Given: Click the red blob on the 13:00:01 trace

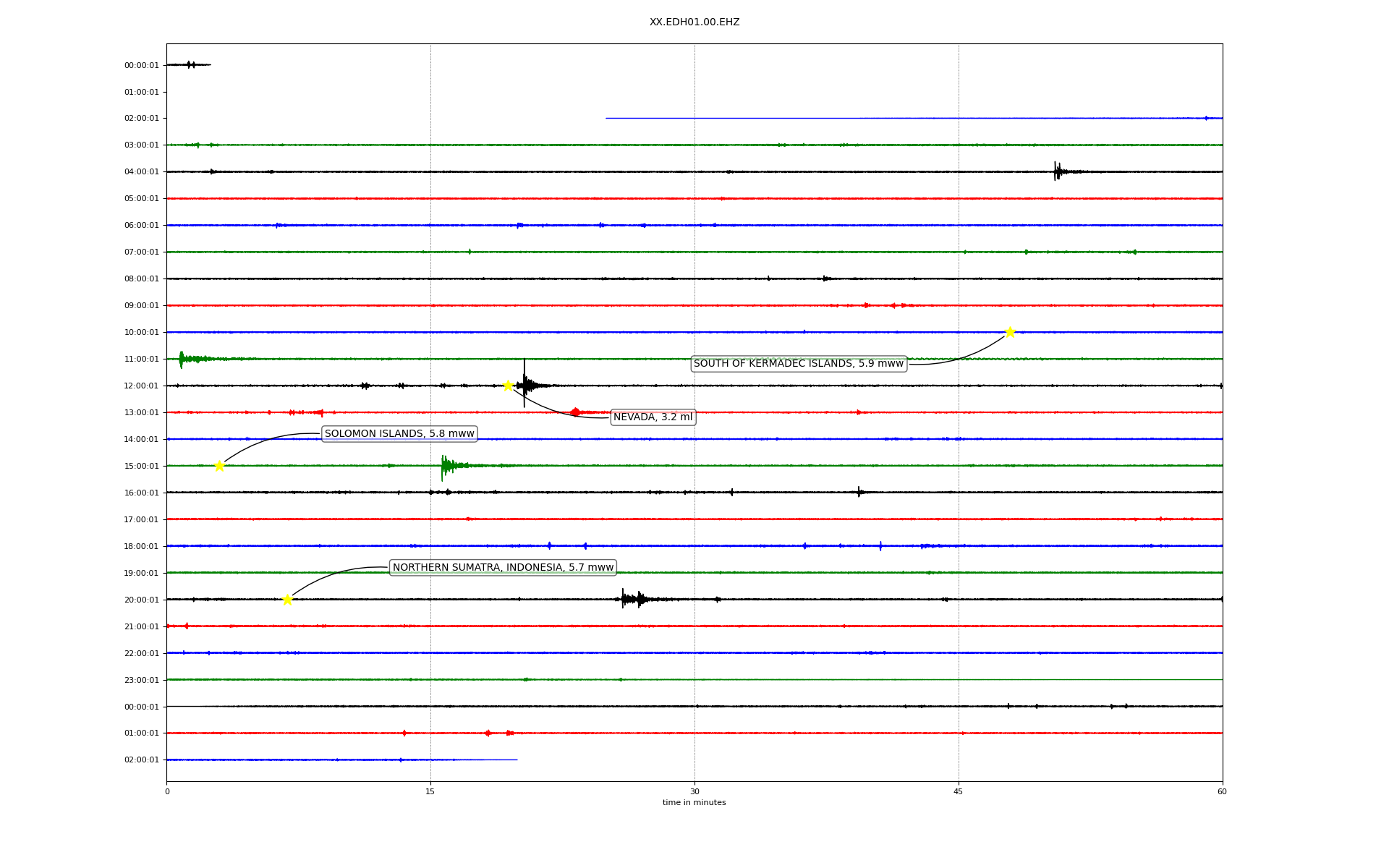Looking at the screenshot, I should tap(575, 412).
